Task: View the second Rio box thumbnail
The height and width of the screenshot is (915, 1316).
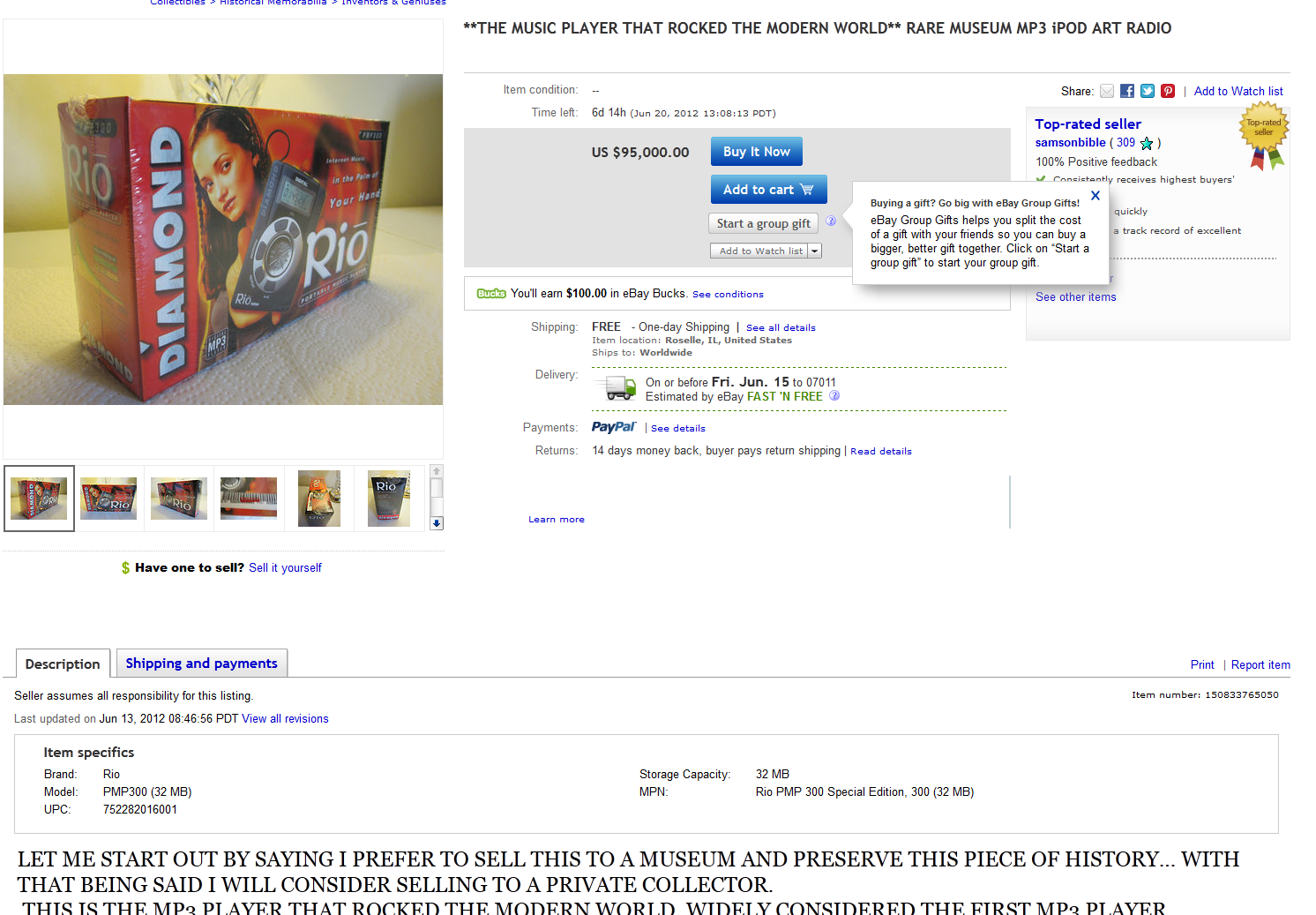Action: click(108, 499)
